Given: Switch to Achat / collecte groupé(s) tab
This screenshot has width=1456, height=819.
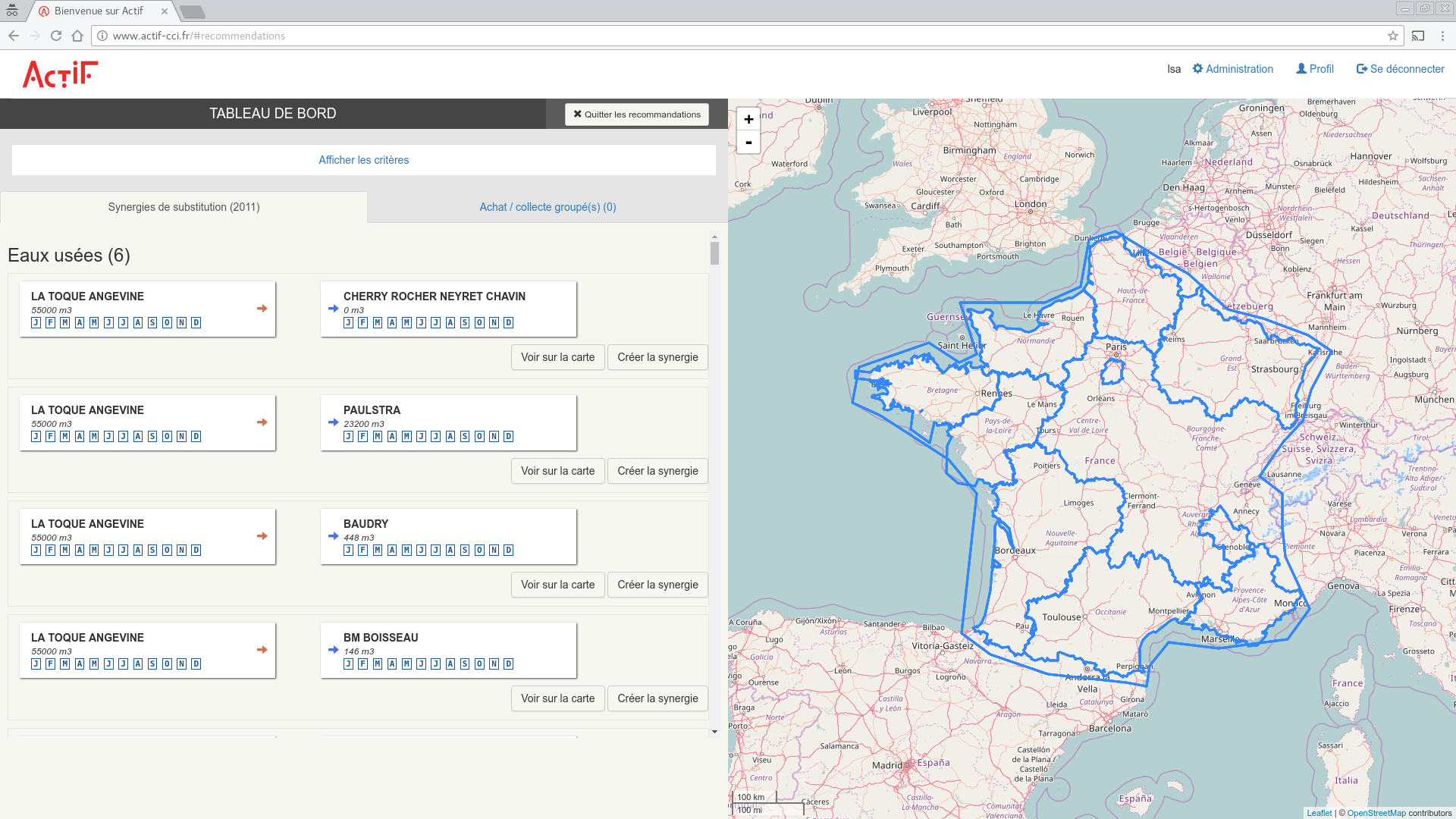Looking at the screenshot, I should coord(548,207).
